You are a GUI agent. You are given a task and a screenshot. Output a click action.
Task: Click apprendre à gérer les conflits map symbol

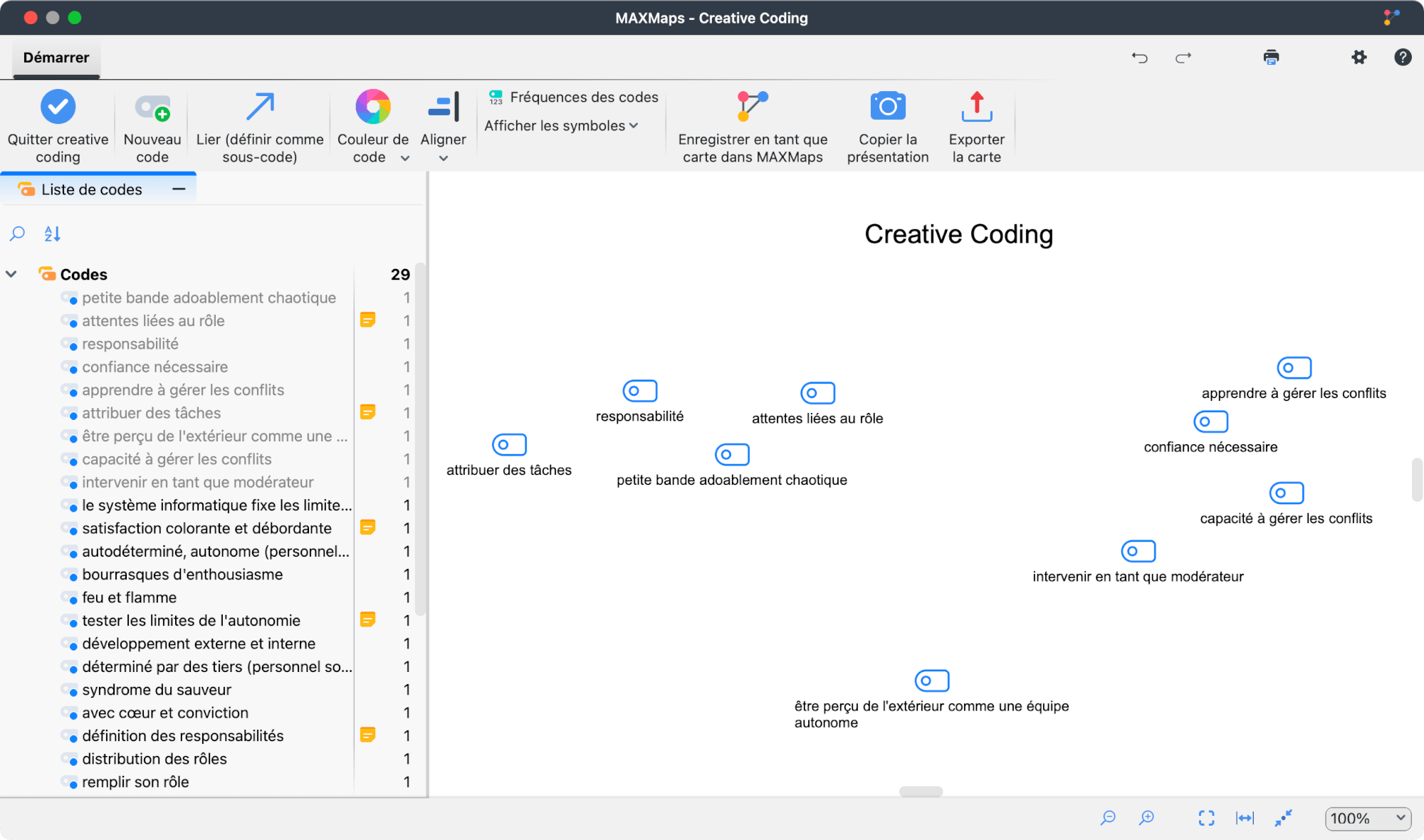1294,368
